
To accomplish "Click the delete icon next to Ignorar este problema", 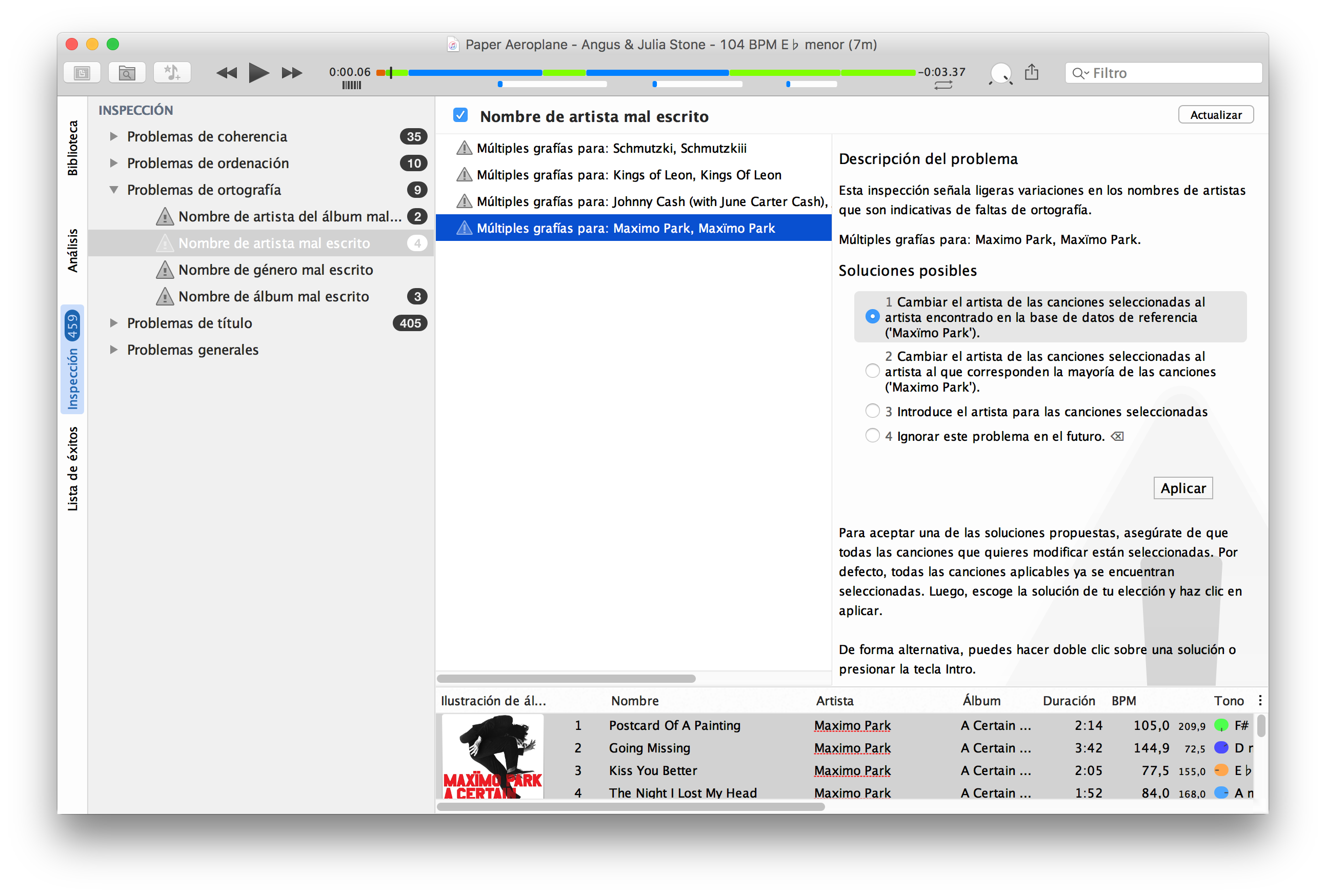I will coord(1117,436).
